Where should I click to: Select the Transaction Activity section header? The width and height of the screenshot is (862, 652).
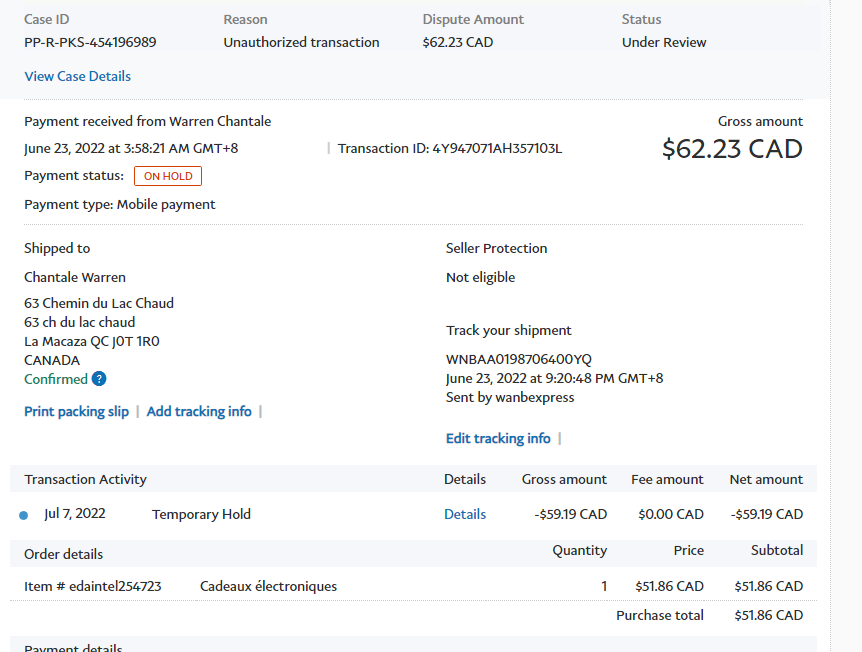tap(86, 479)
